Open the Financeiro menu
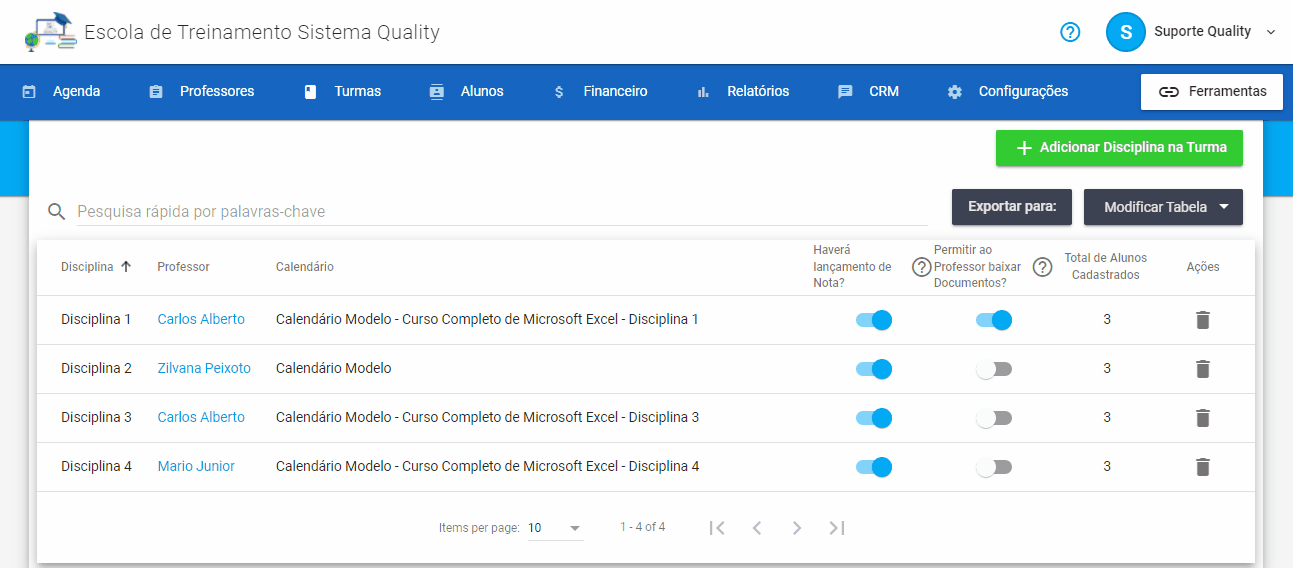 600,91
